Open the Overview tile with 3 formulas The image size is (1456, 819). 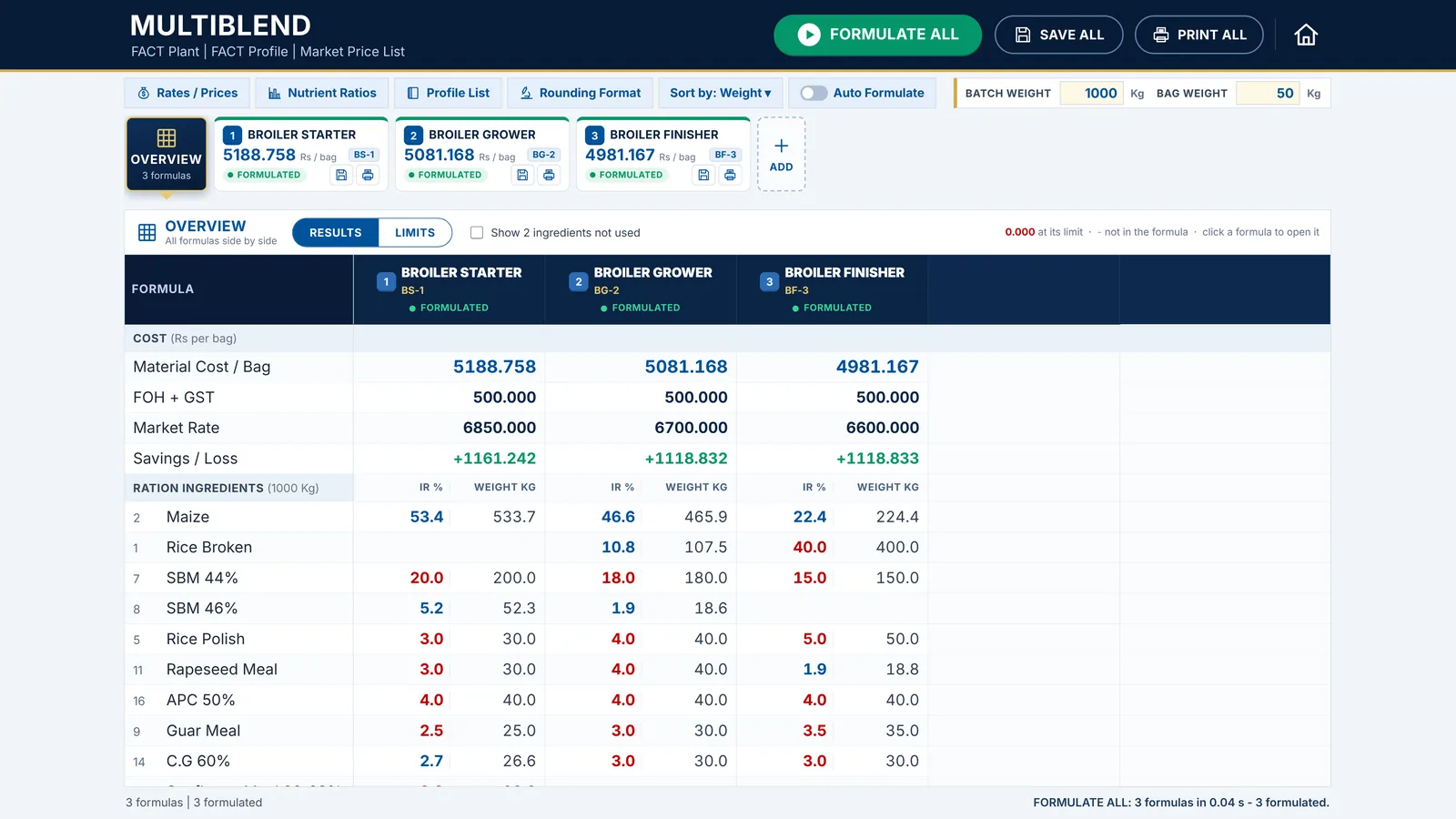[167, 154]
